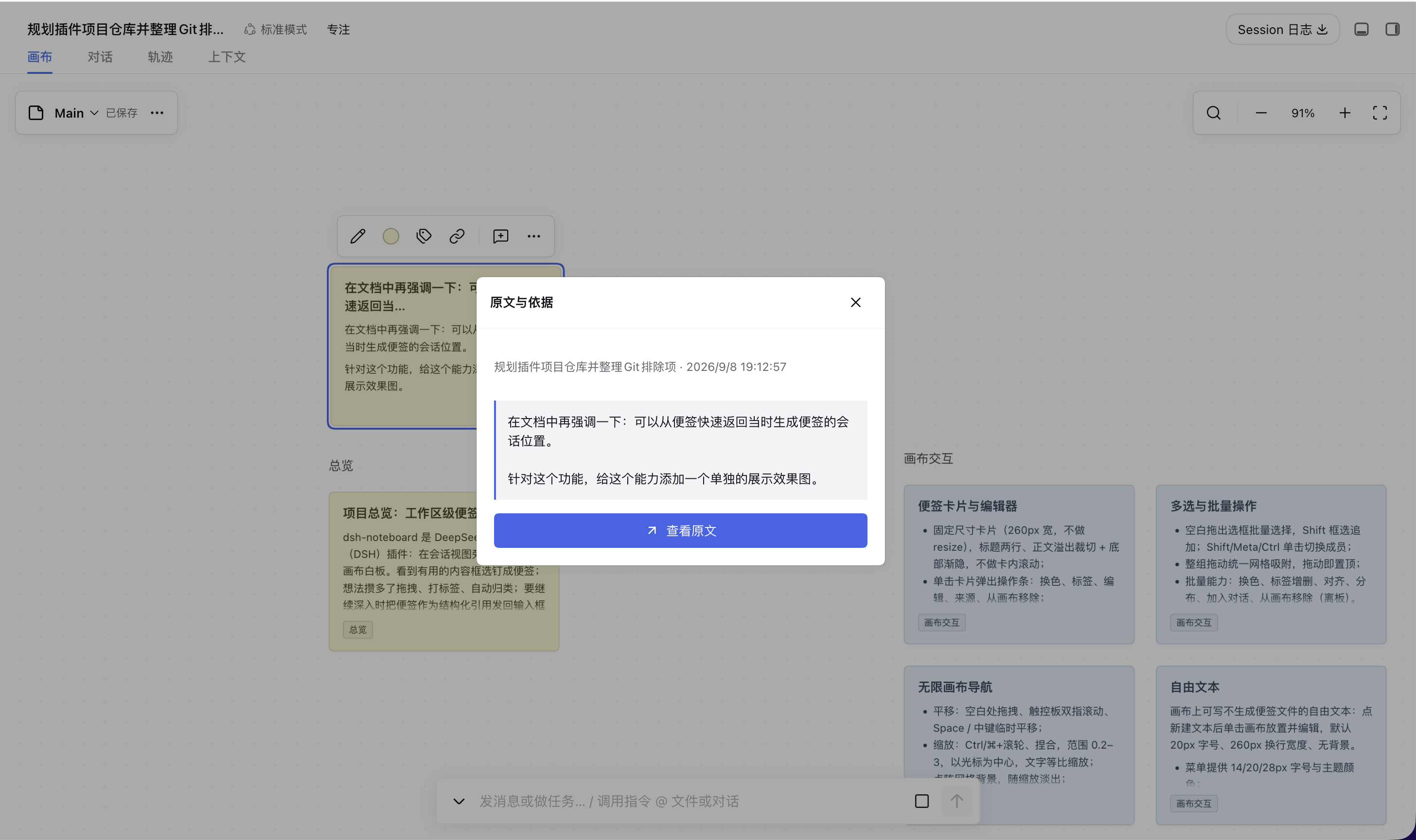Click the 91% zoom level value
The width and height of the screenshot is (1416, 840).
point(1303,113)
